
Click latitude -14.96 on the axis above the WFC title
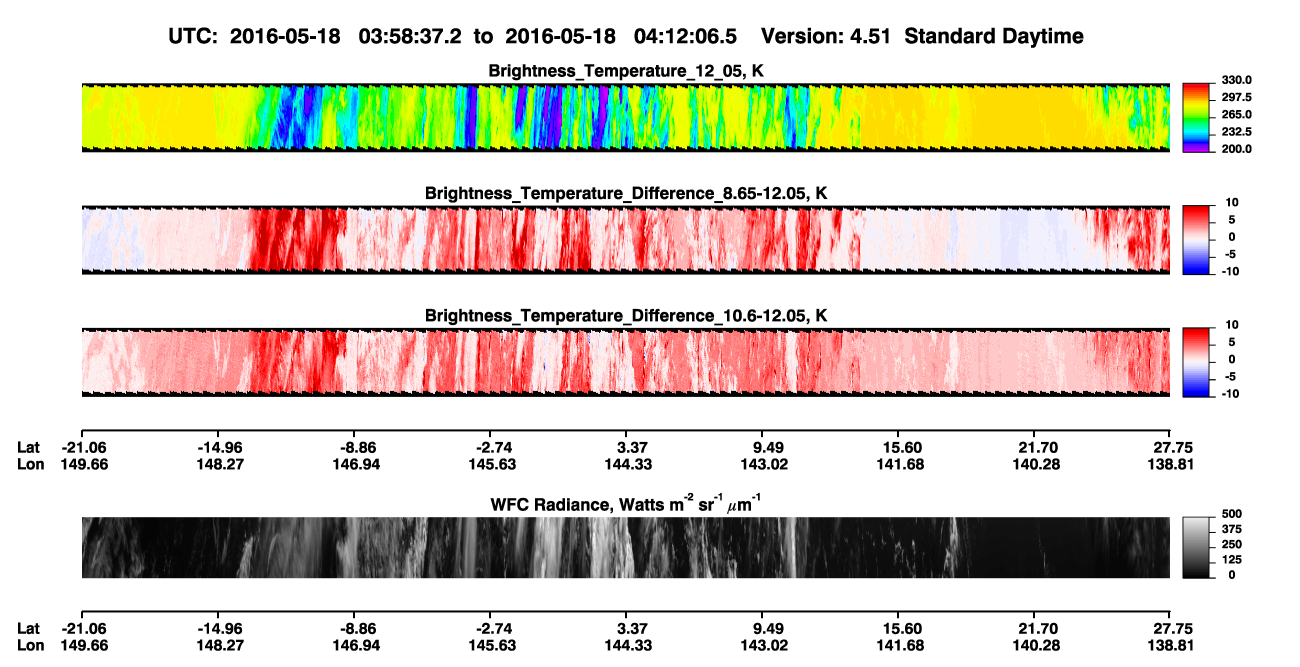(218, 447)
